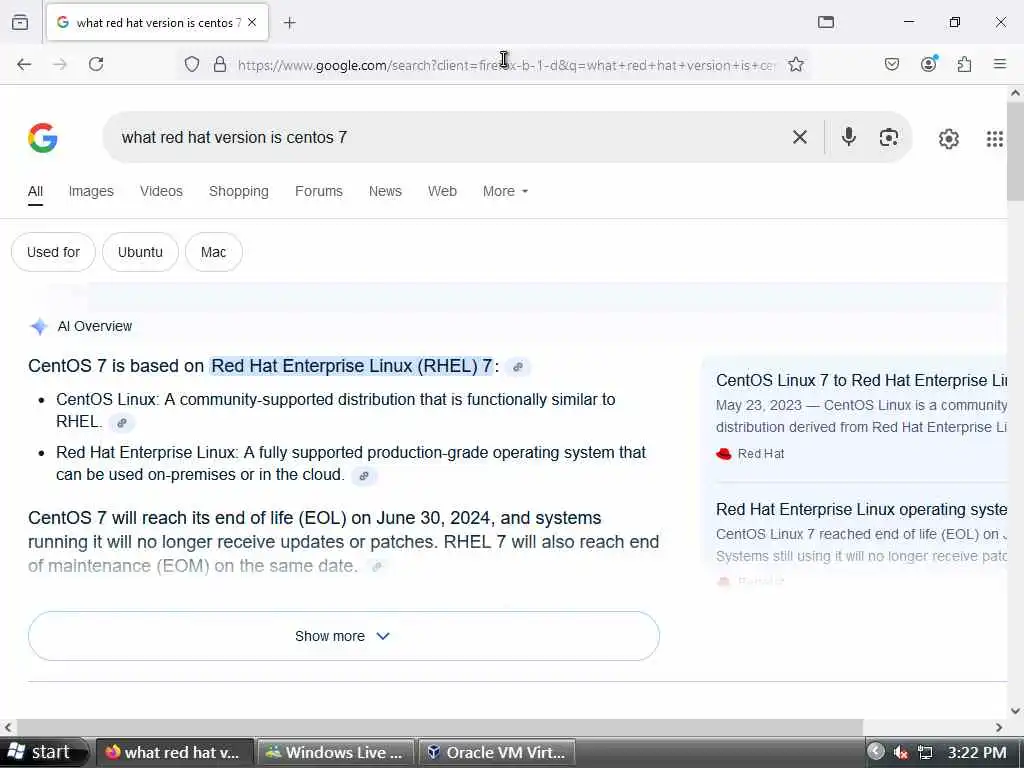1024x768 pixels.
Task: Start voice search with microphone
Action: [x=849, y=136]
